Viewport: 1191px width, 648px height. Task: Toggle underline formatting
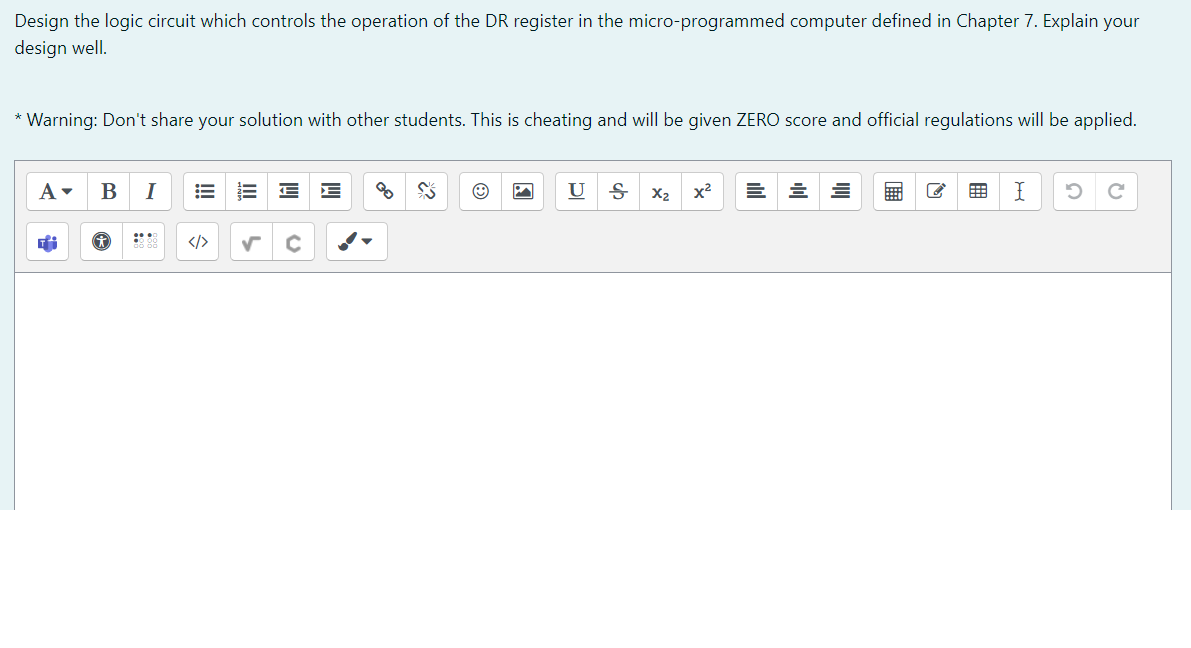tap(577, 191)
